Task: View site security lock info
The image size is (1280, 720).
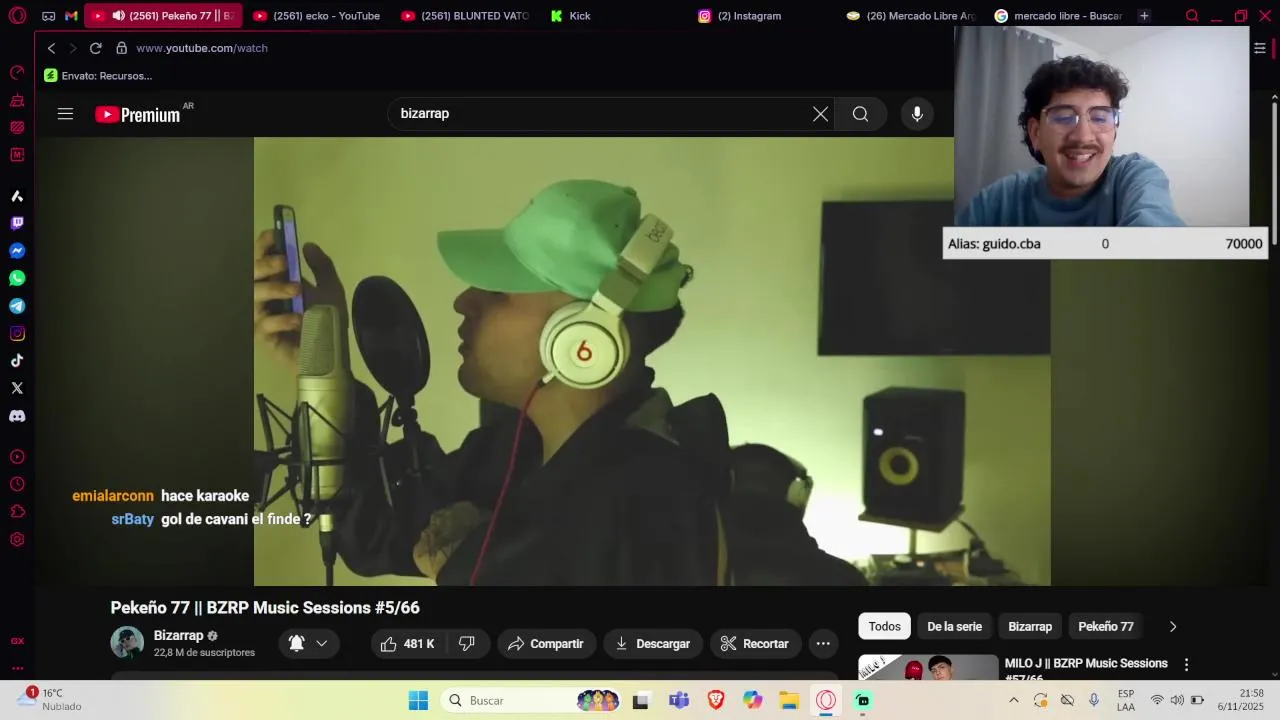Action: click(x=121, y=48)
